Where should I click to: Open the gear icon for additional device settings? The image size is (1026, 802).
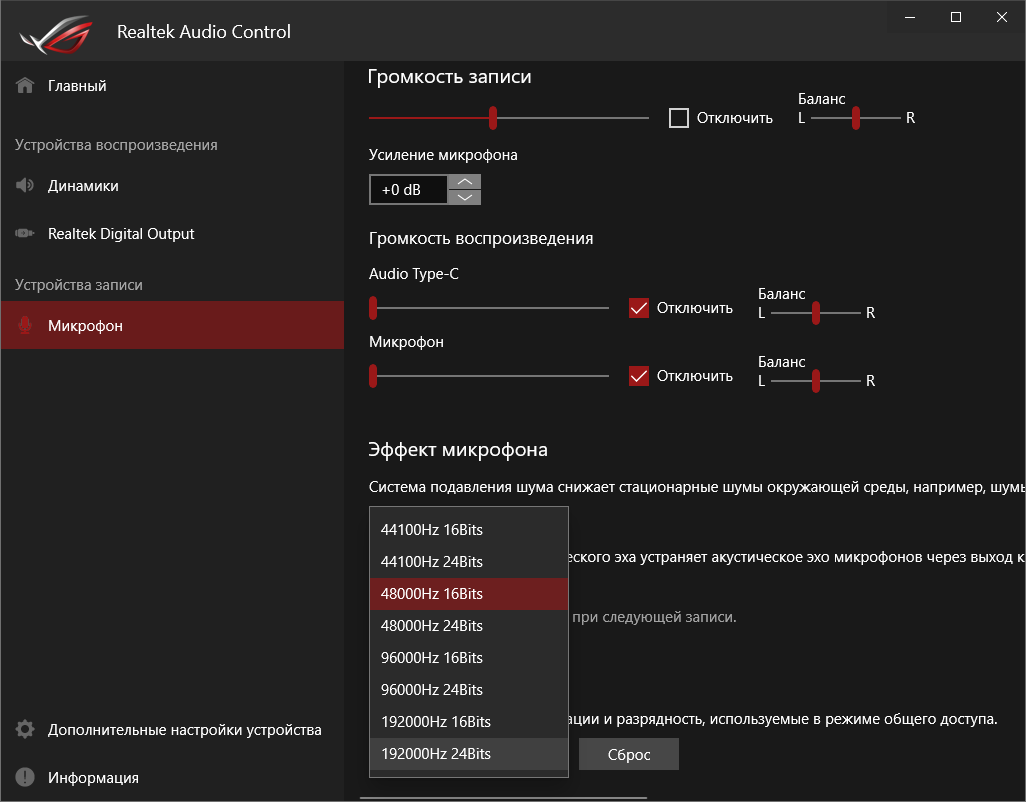tap(25, 730)
